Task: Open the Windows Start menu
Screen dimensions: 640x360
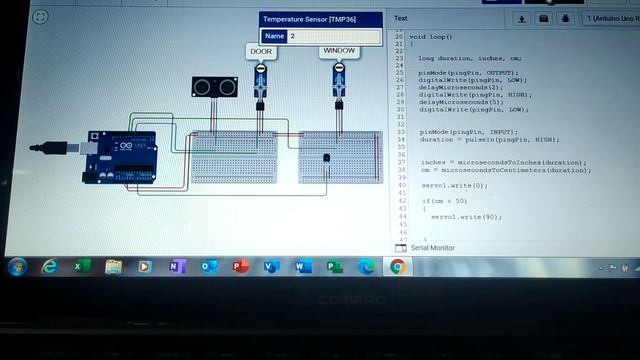Action: (17, 267)
